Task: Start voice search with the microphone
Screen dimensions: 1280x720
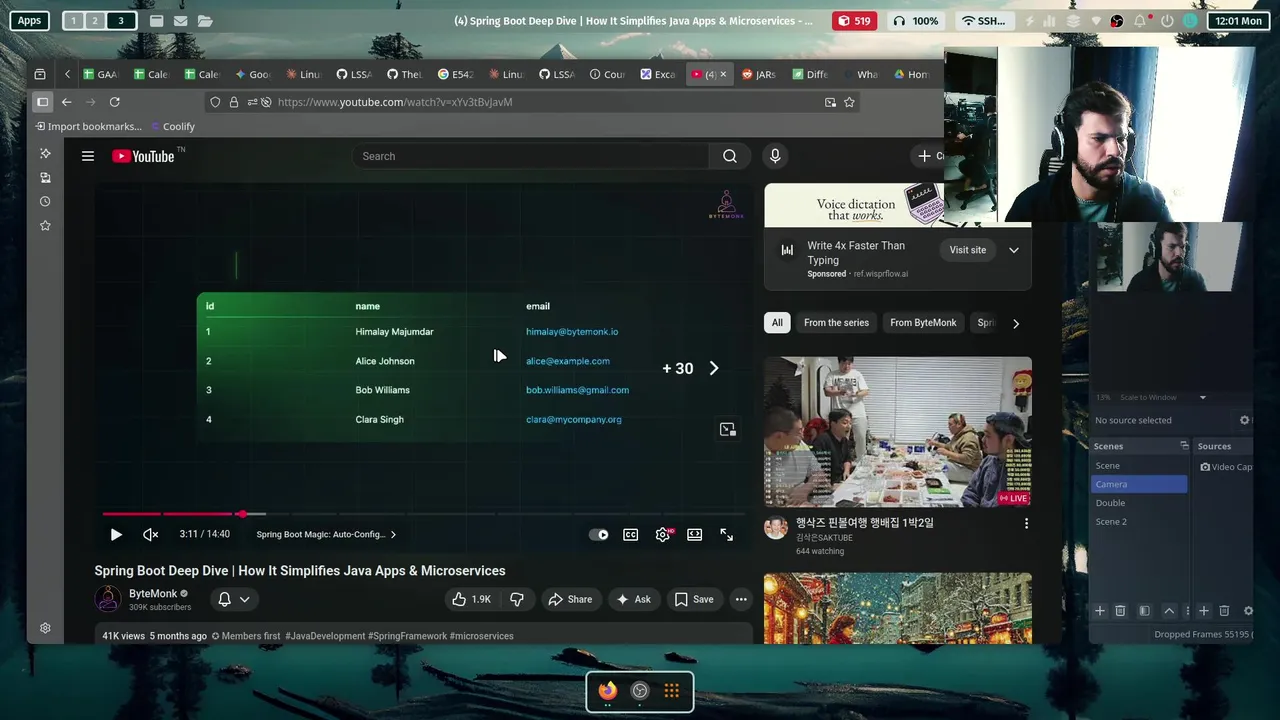Action: click(775, 156)
